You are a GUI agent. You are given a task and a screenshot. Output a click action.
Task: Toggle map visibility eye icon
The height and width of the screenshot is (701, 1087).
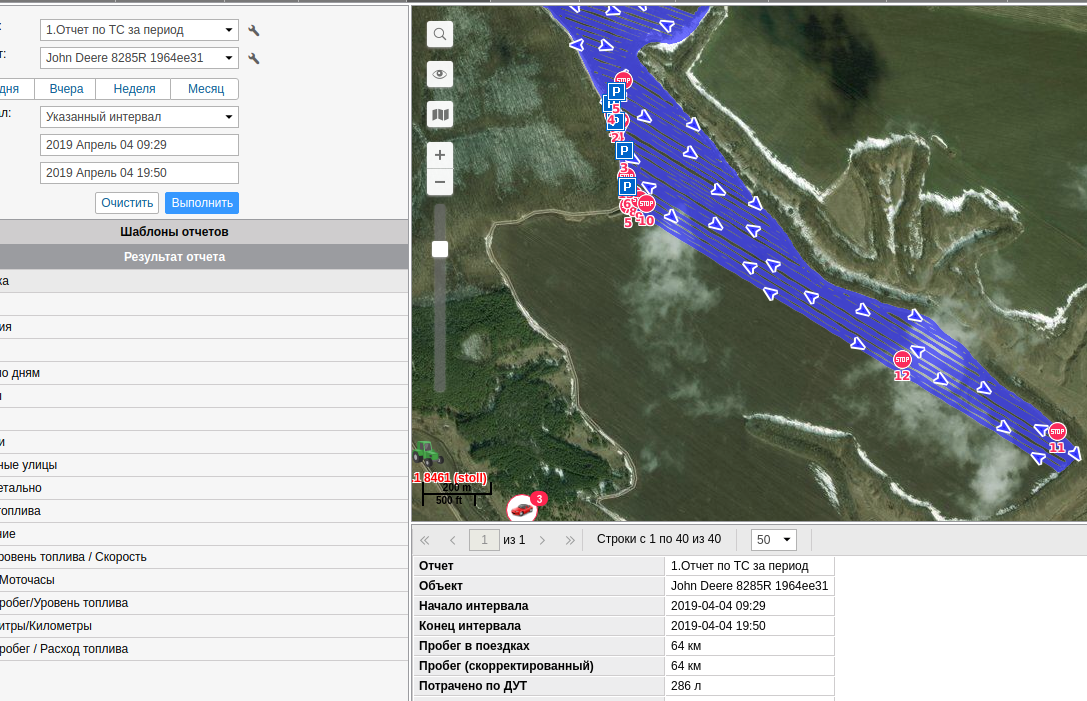point(439,74)
